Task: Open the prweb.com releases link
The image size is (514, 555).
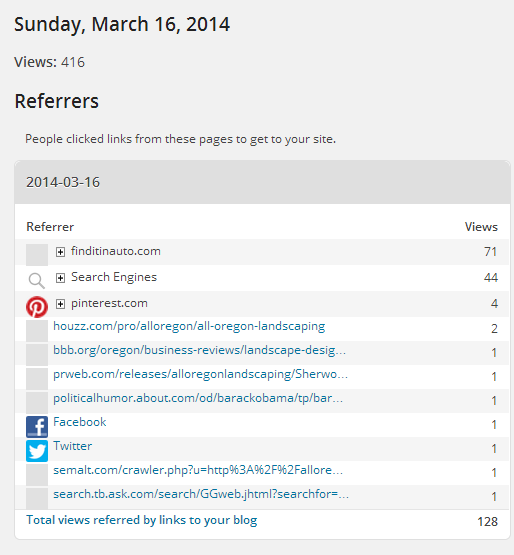Action: pos(201,374)
